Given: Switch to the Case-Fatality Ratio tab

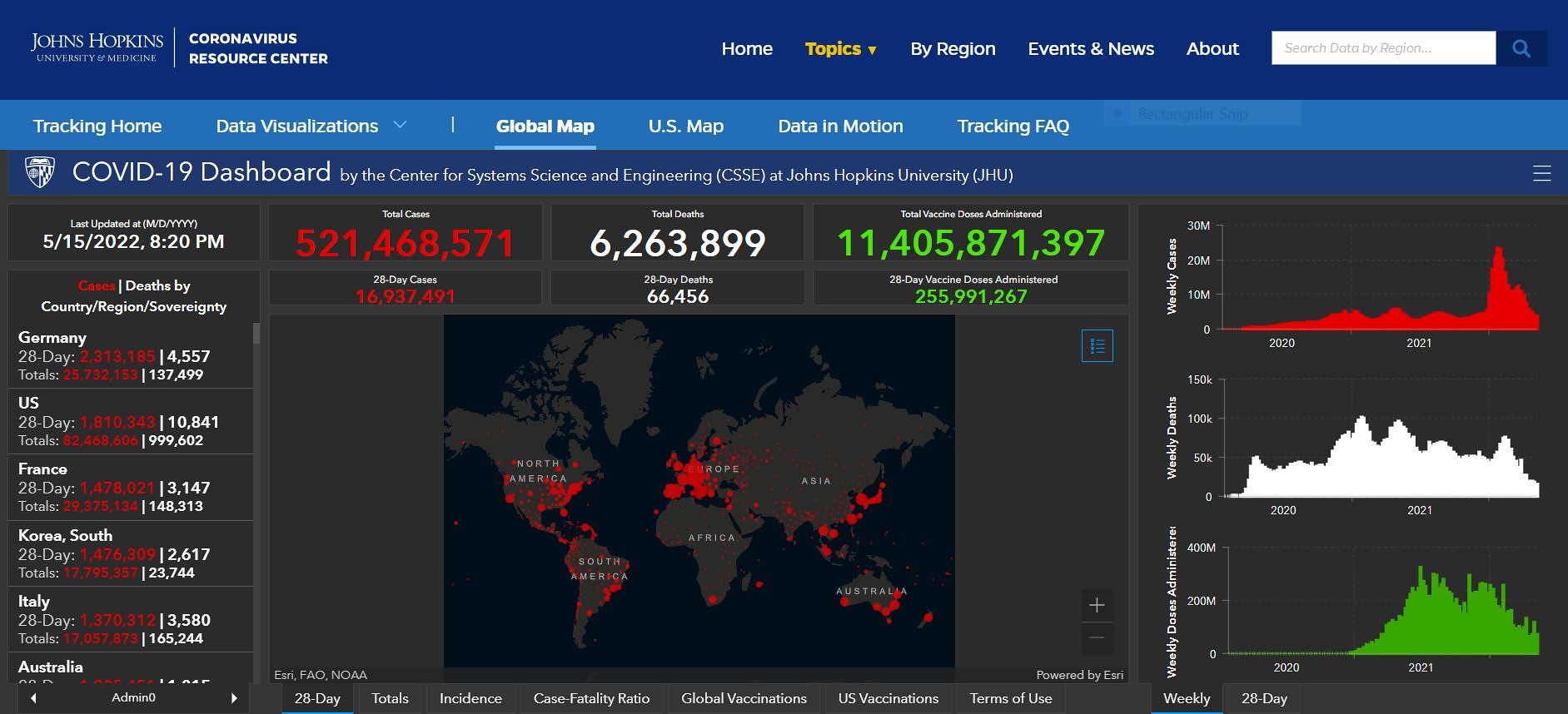Looking at the screenshot, I should (591, 698).
